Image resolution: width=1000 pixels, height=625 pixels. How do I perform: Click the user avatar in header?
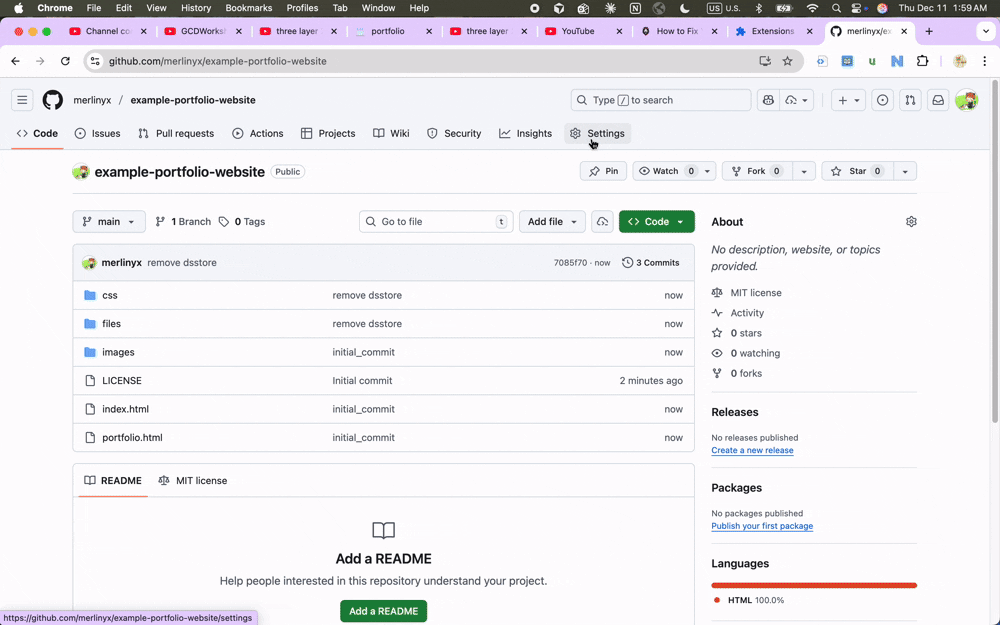(x=967, y=100)
